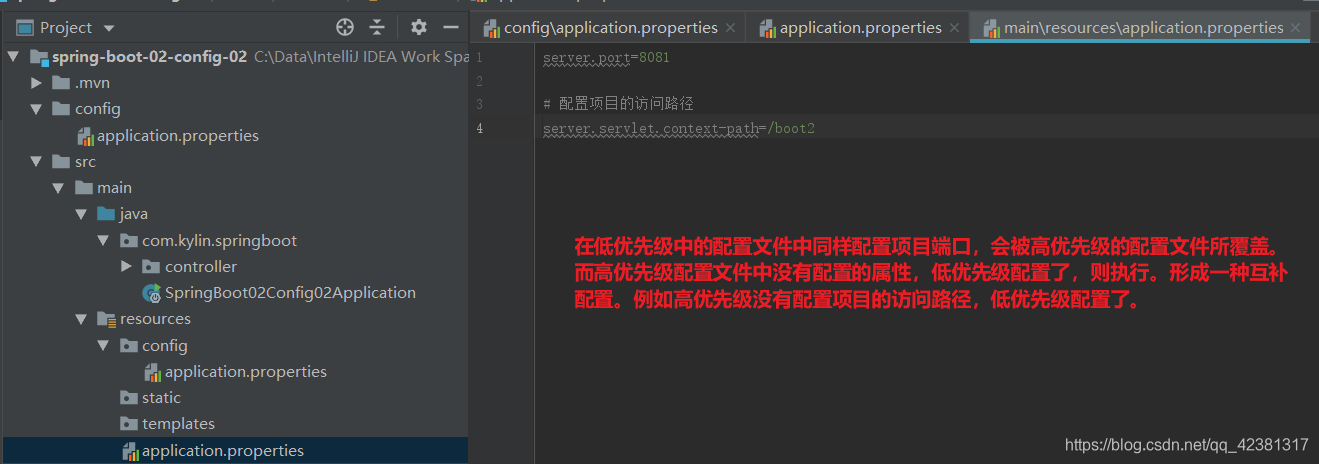
Task: Click the project path C:\Data\IntelliJ IDEA text
Action: click(361, 57)
